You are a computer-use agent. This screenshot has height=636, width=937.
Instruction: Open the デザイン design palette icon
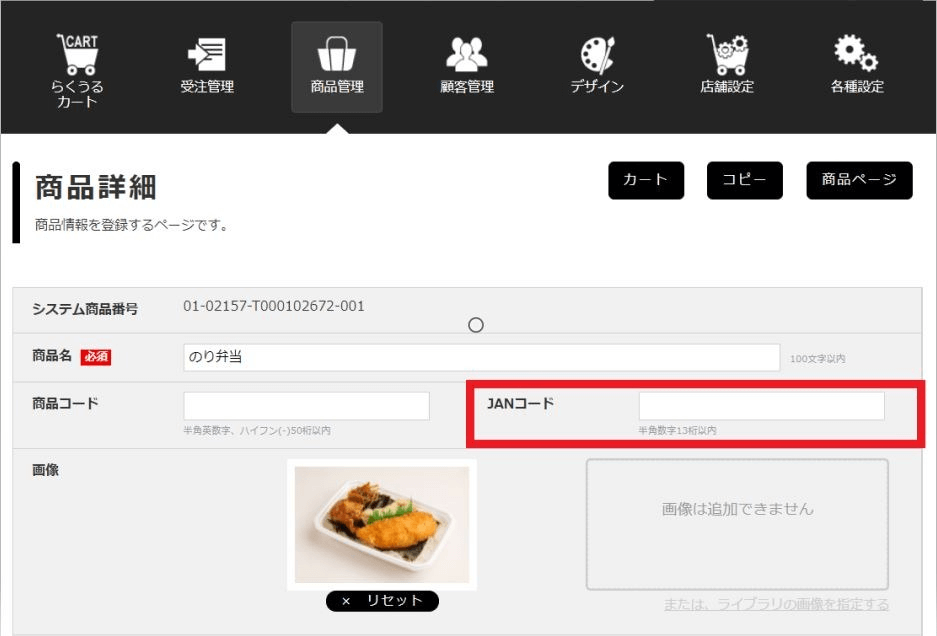coord(596,60)
